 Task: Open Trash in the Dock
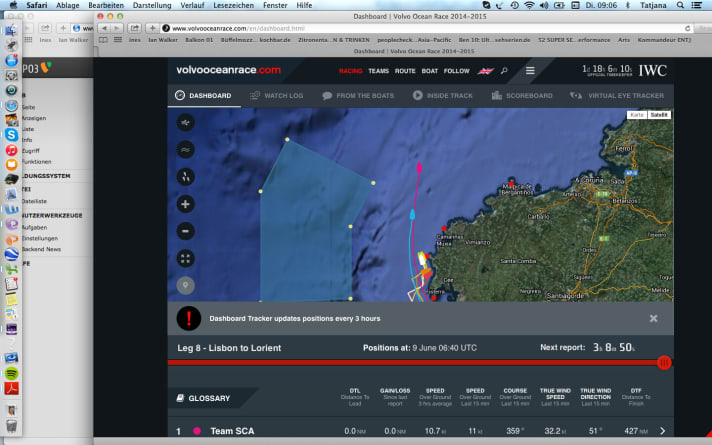click(11, 426)
